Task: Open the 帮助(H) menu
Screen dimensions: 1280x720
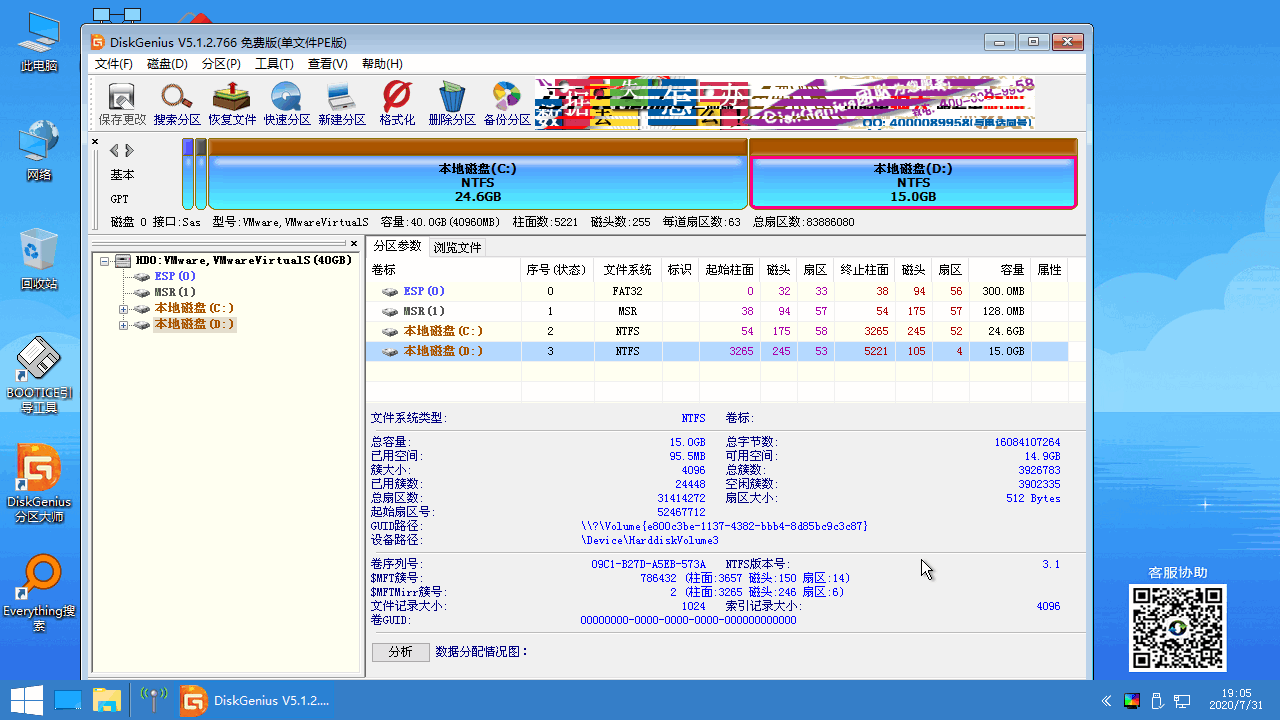Action: point(382,64)
